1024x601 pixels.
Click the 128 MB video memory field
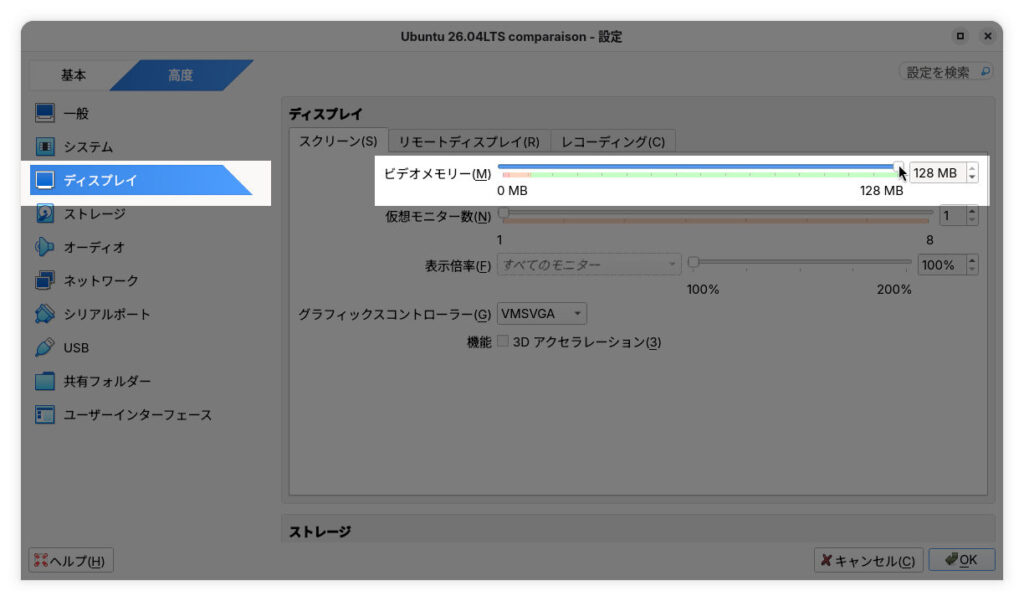pos(938,173)
